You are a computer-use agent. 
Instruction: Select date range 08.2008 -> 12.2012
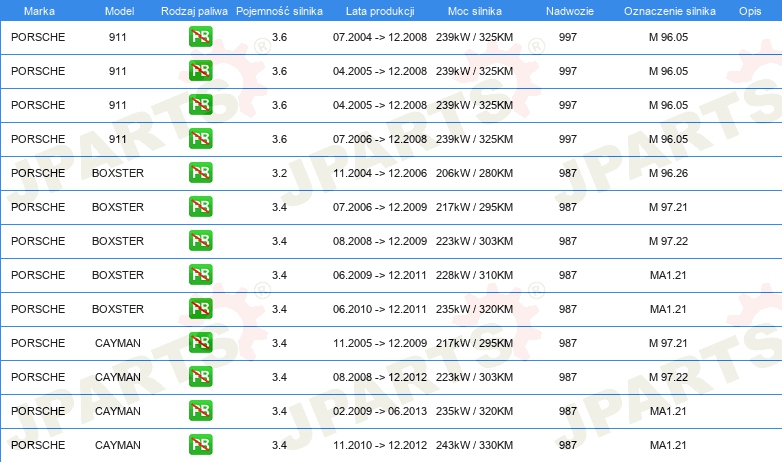(x=380, y=377)
